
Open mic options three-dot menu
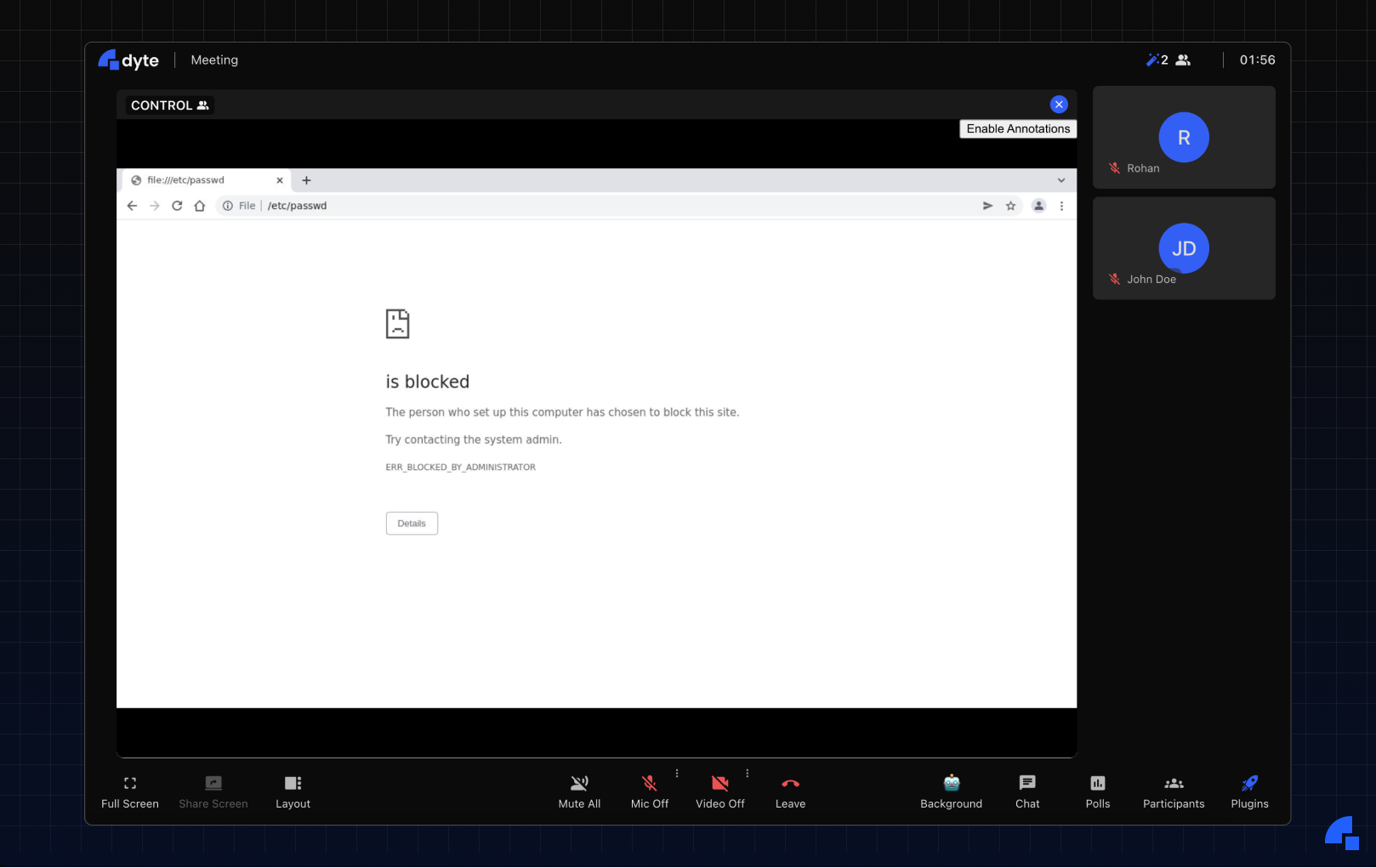pos(677,774)
